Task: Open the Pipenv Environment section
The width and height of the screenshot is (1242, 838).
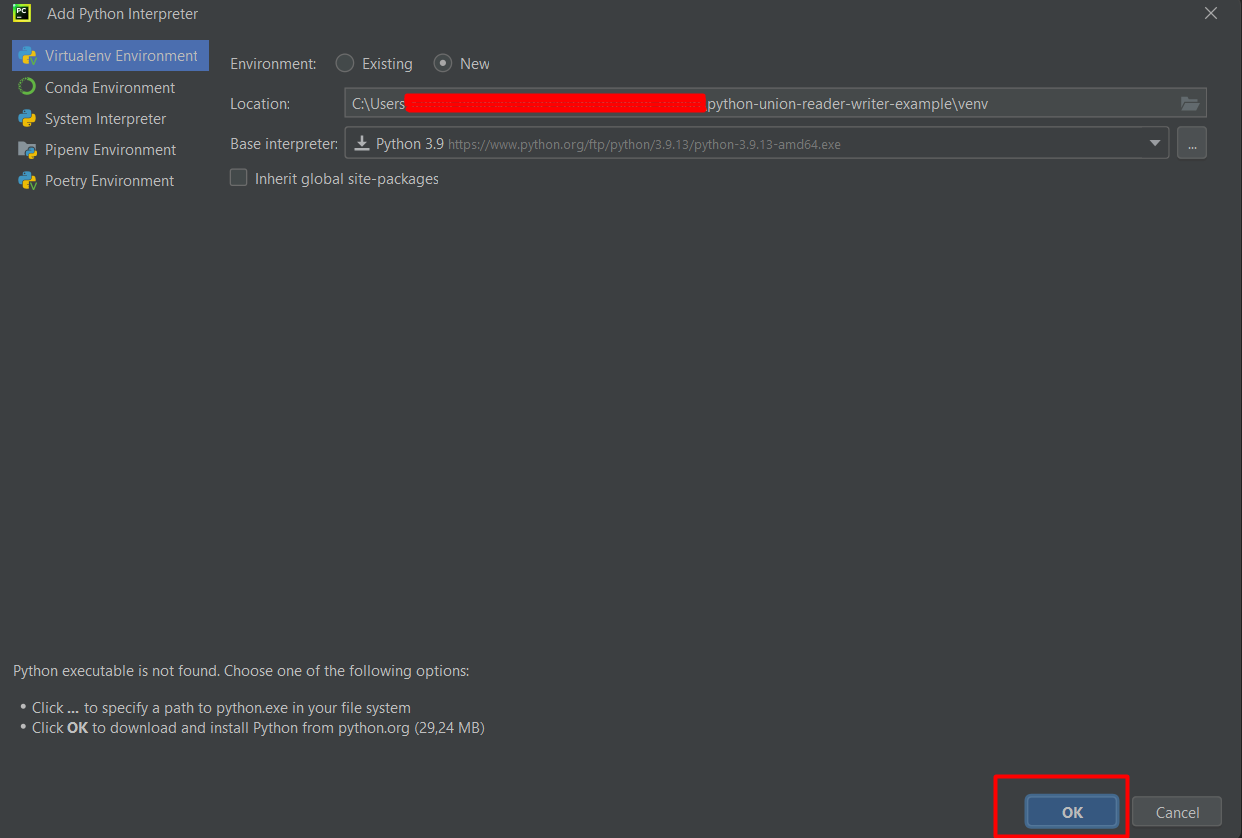Action: (x=110, y=150)
